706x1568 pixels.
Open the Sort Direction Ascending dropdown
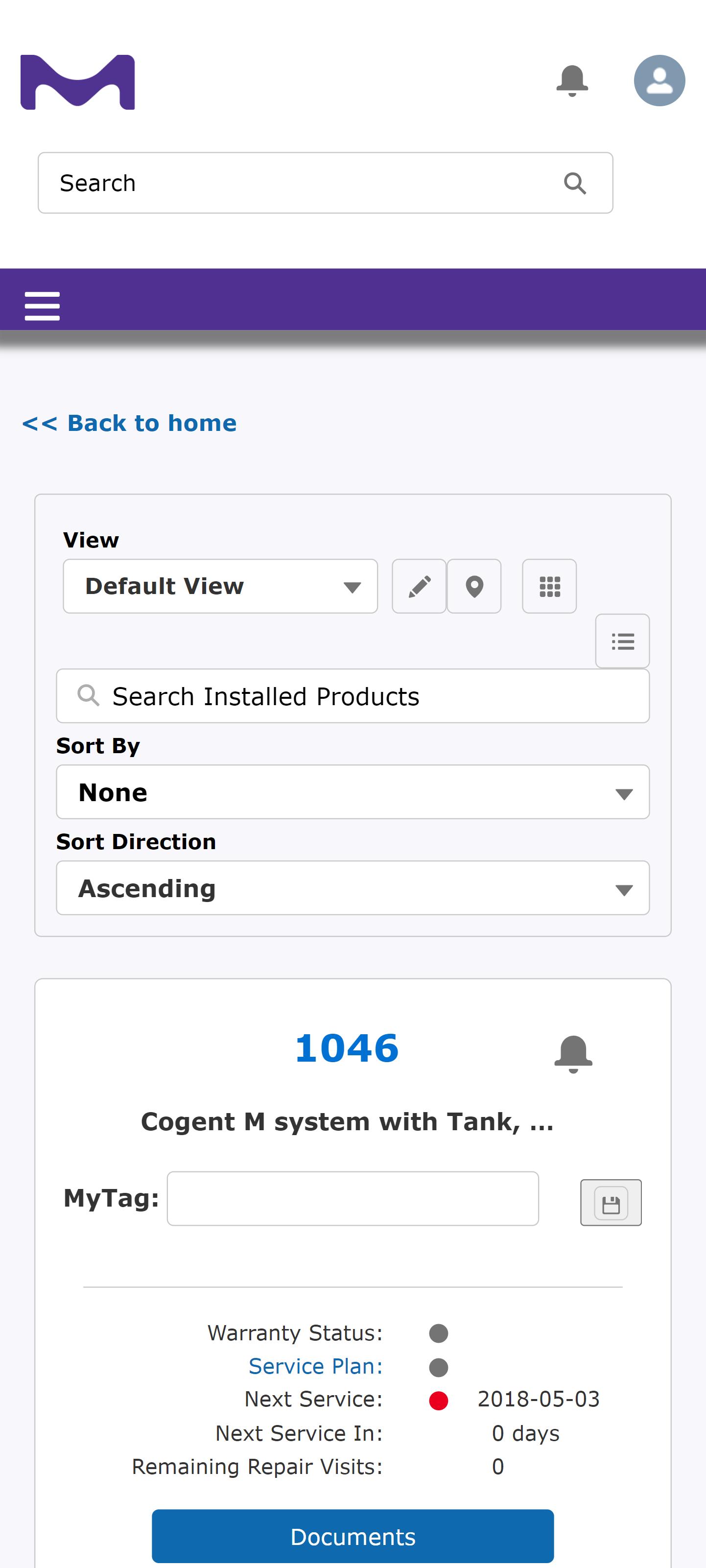tap(353, 888)
